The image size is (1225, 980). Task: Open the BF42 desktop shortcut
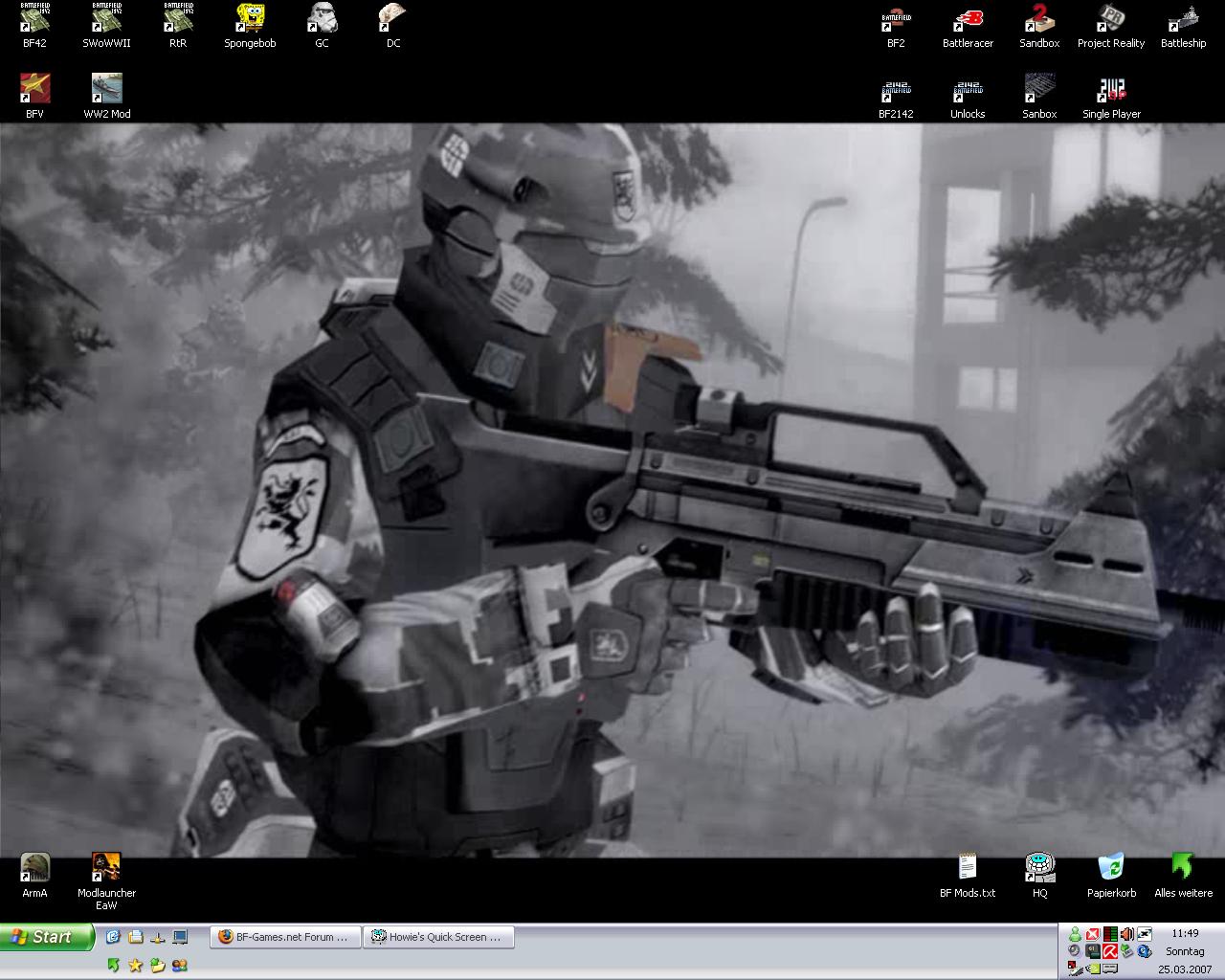[x=34, y=26]
